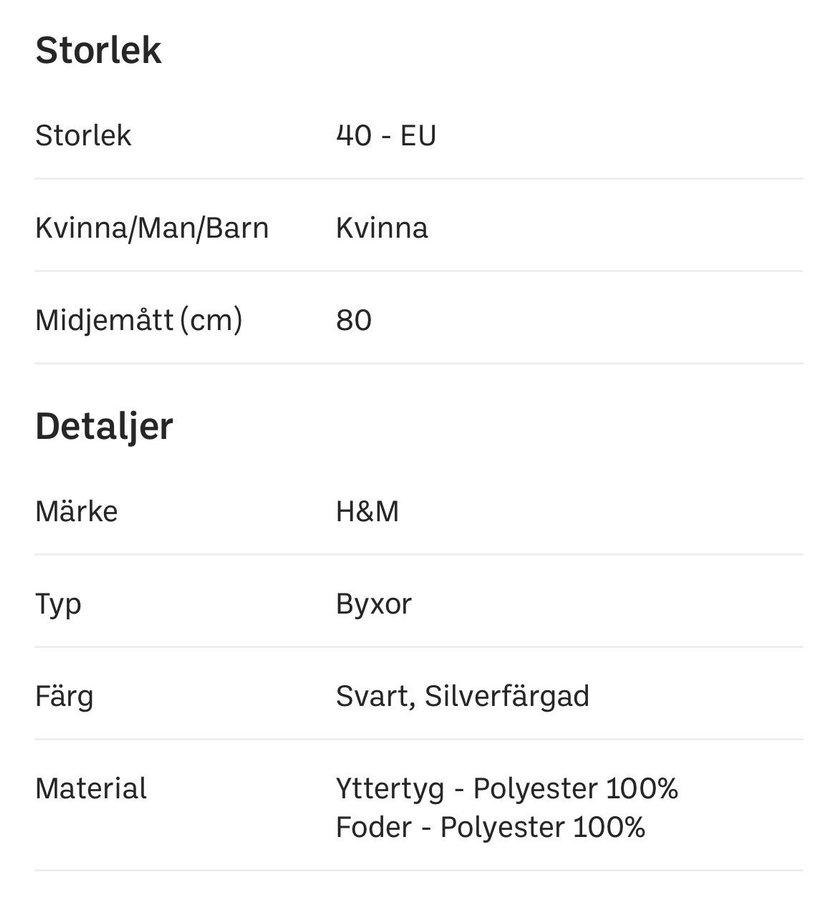This screenshot has width=838, height=900.
Task: Click the Yttertyg - Polyester 100% line
Action: click(507, 788)
